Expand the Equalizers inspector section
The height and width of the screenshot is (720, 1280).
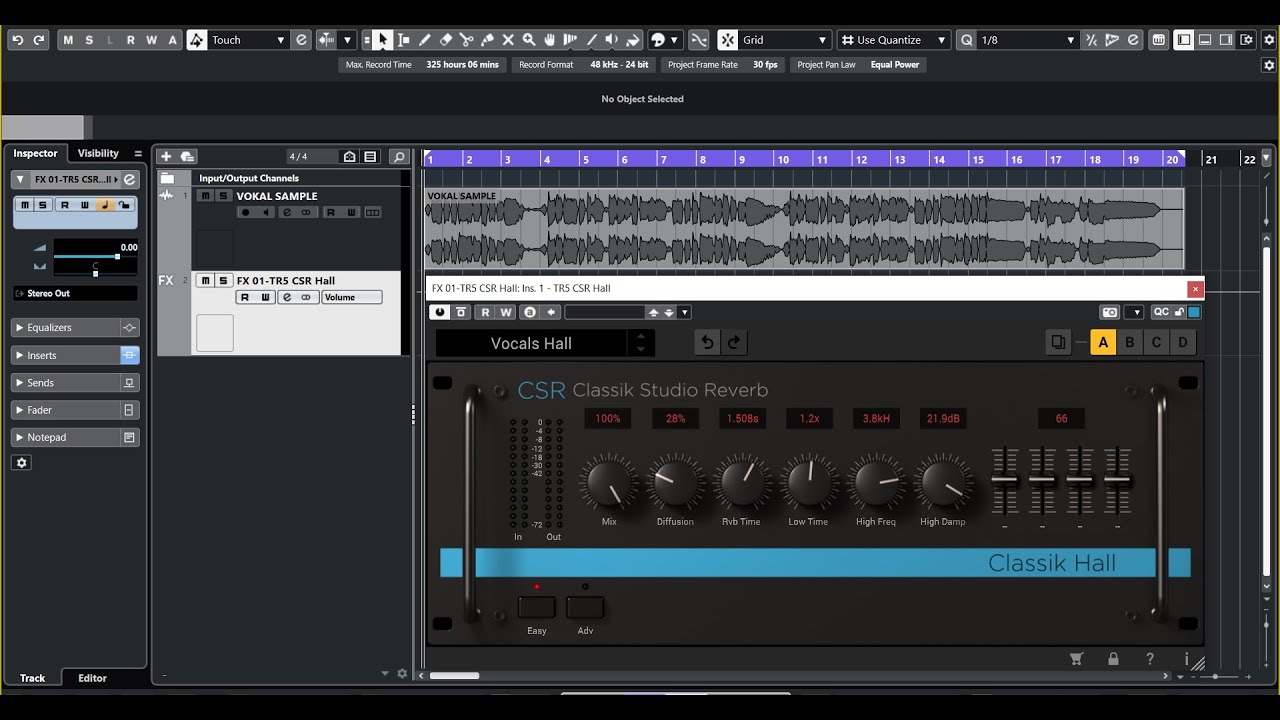[x=67, y=328]
